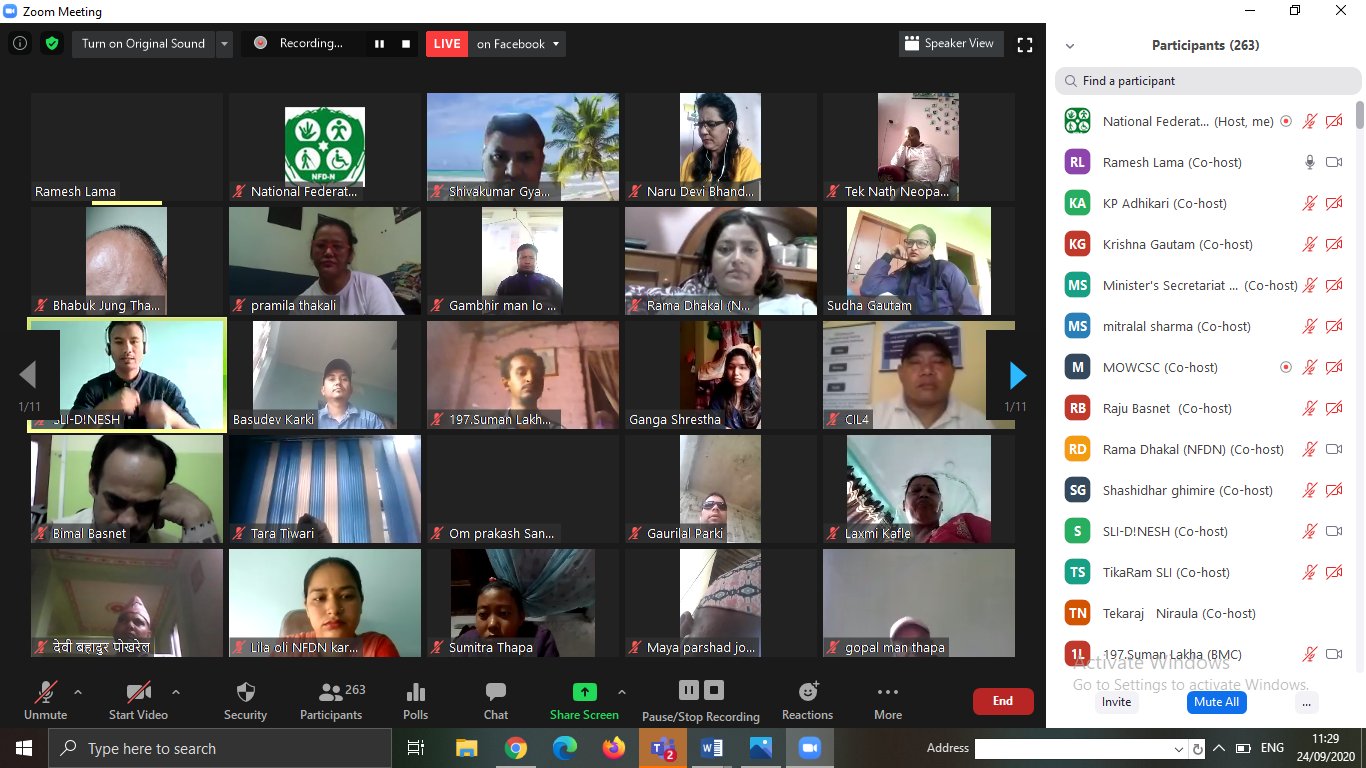Viewport: 1366px width, 768px height.
Task: Expand the Original Sound dropdown arrow
Action: coord(225,44)
